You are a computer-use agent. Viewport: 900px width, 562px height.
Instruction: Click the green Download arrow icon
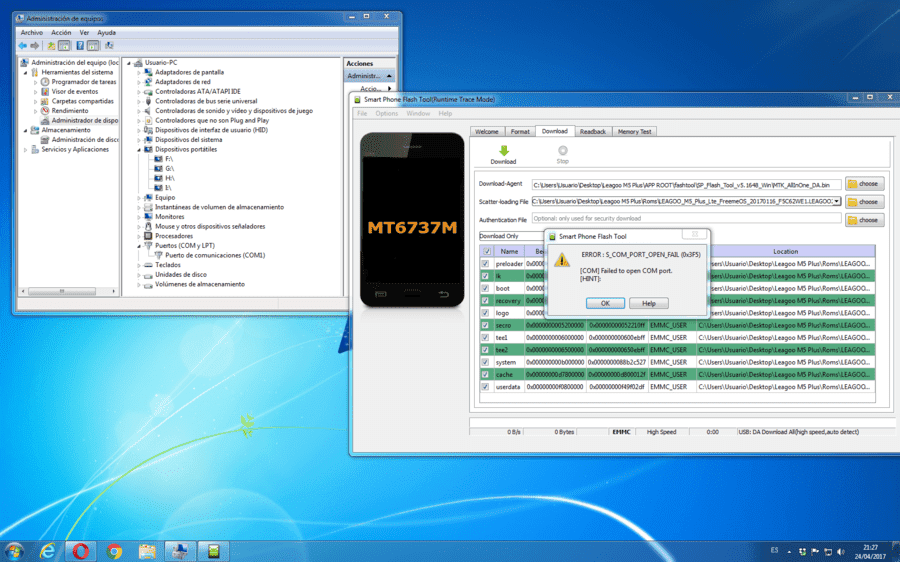point(503,150)
